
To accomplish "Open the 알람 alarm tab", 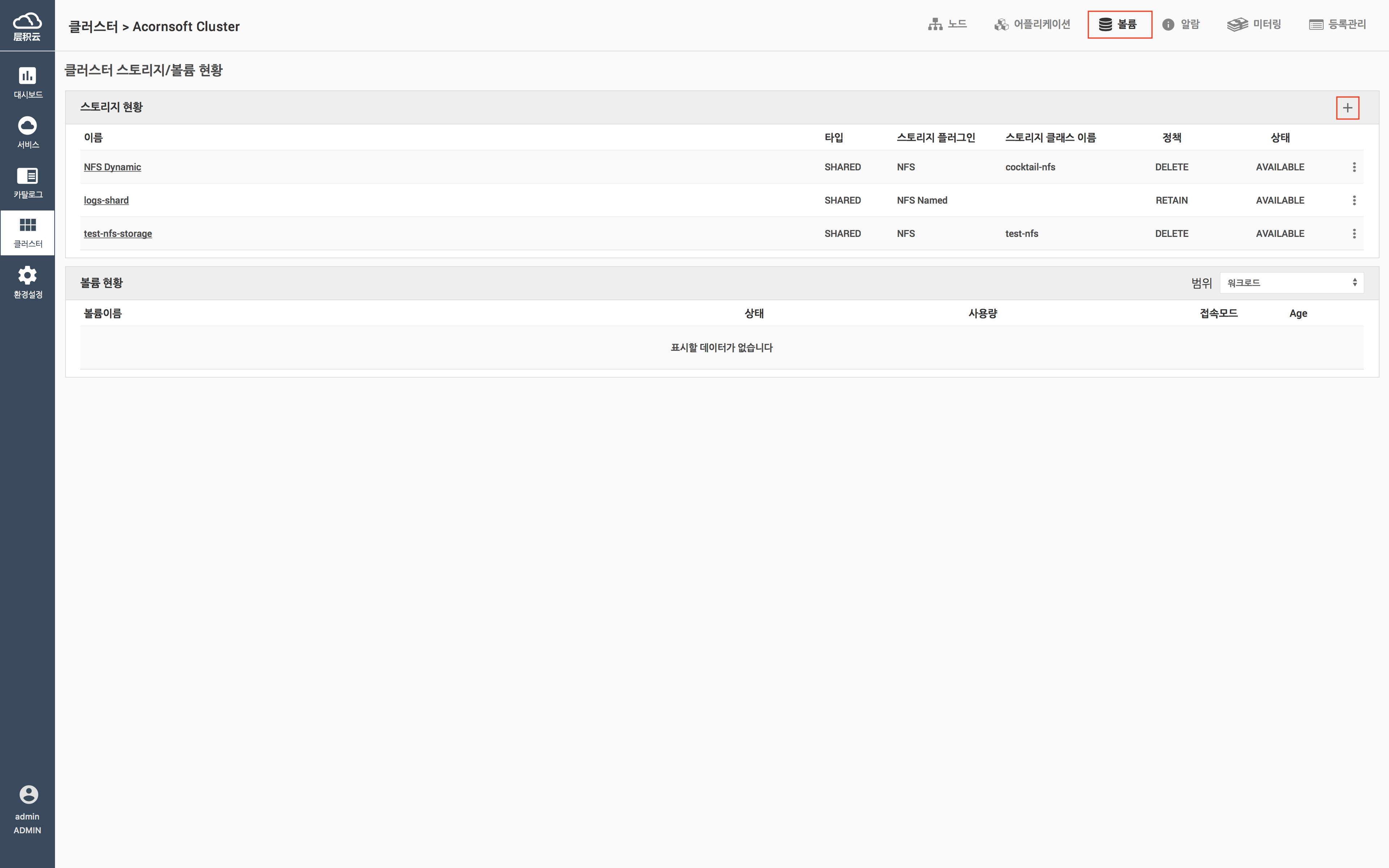I will pos(1181,24).
